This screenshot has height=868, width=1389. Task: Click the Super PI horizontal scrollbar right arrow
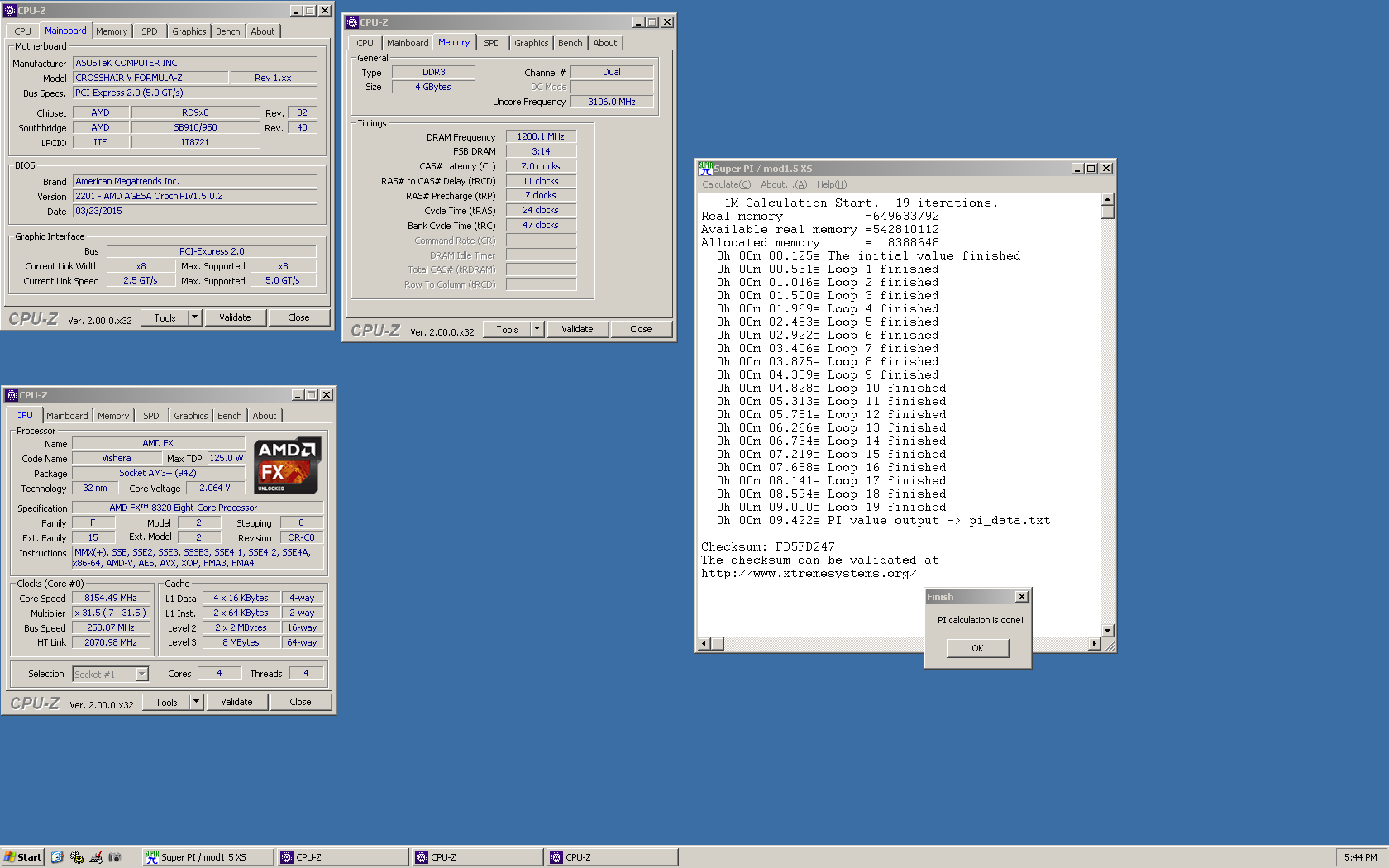[1095, 644]
